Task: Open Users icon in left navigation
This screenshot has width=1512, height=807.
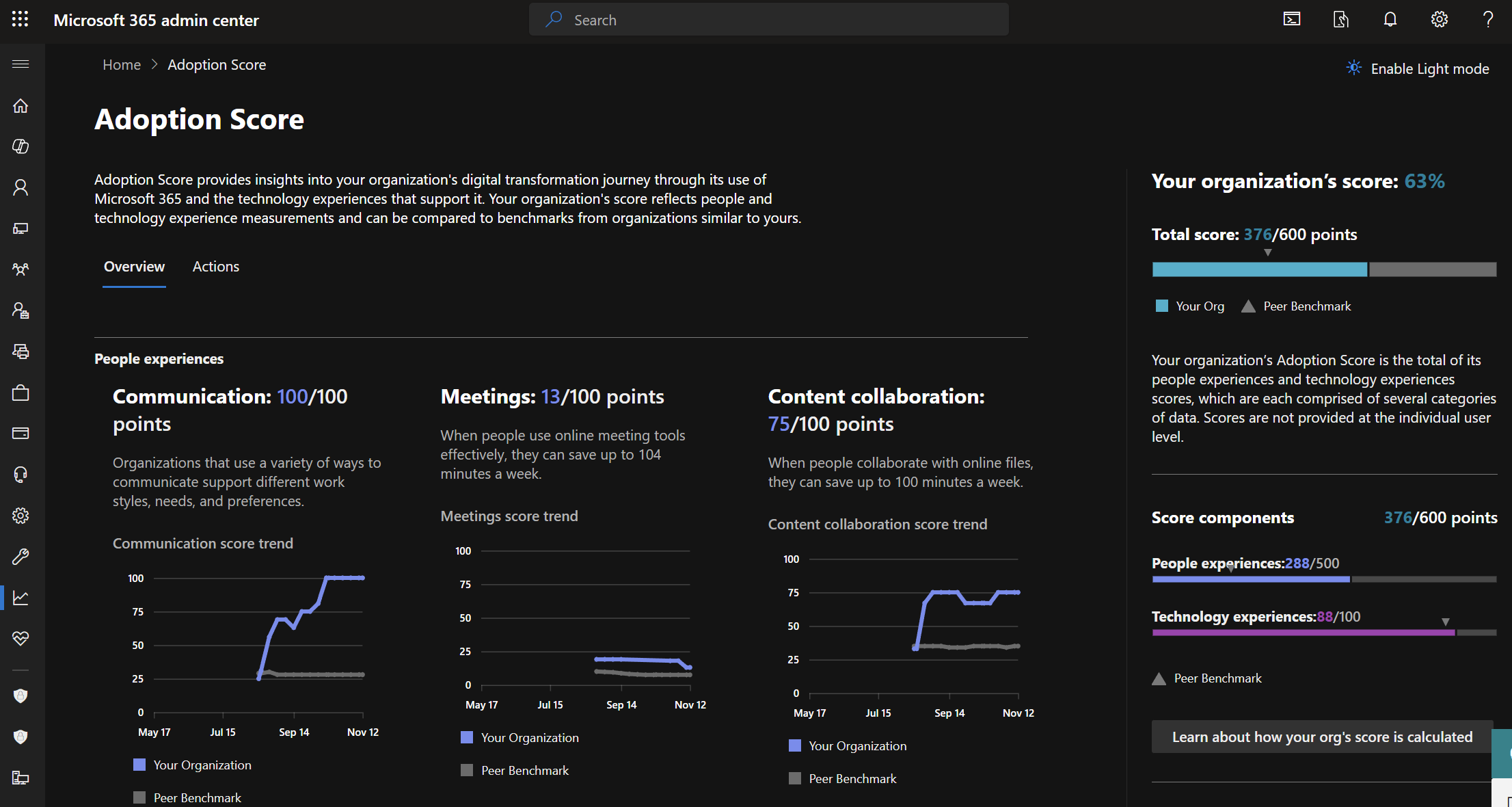Action: coord(21,187)
